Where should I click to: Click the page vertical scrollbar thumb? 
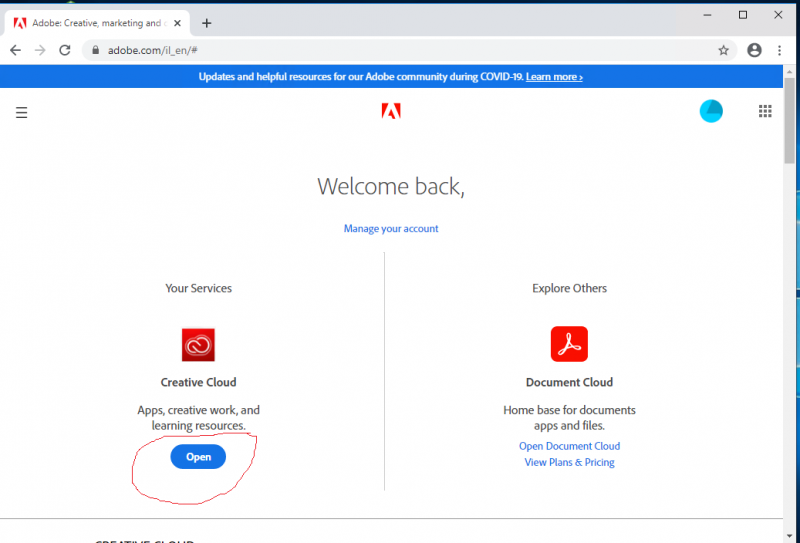(x=790, y=120)
